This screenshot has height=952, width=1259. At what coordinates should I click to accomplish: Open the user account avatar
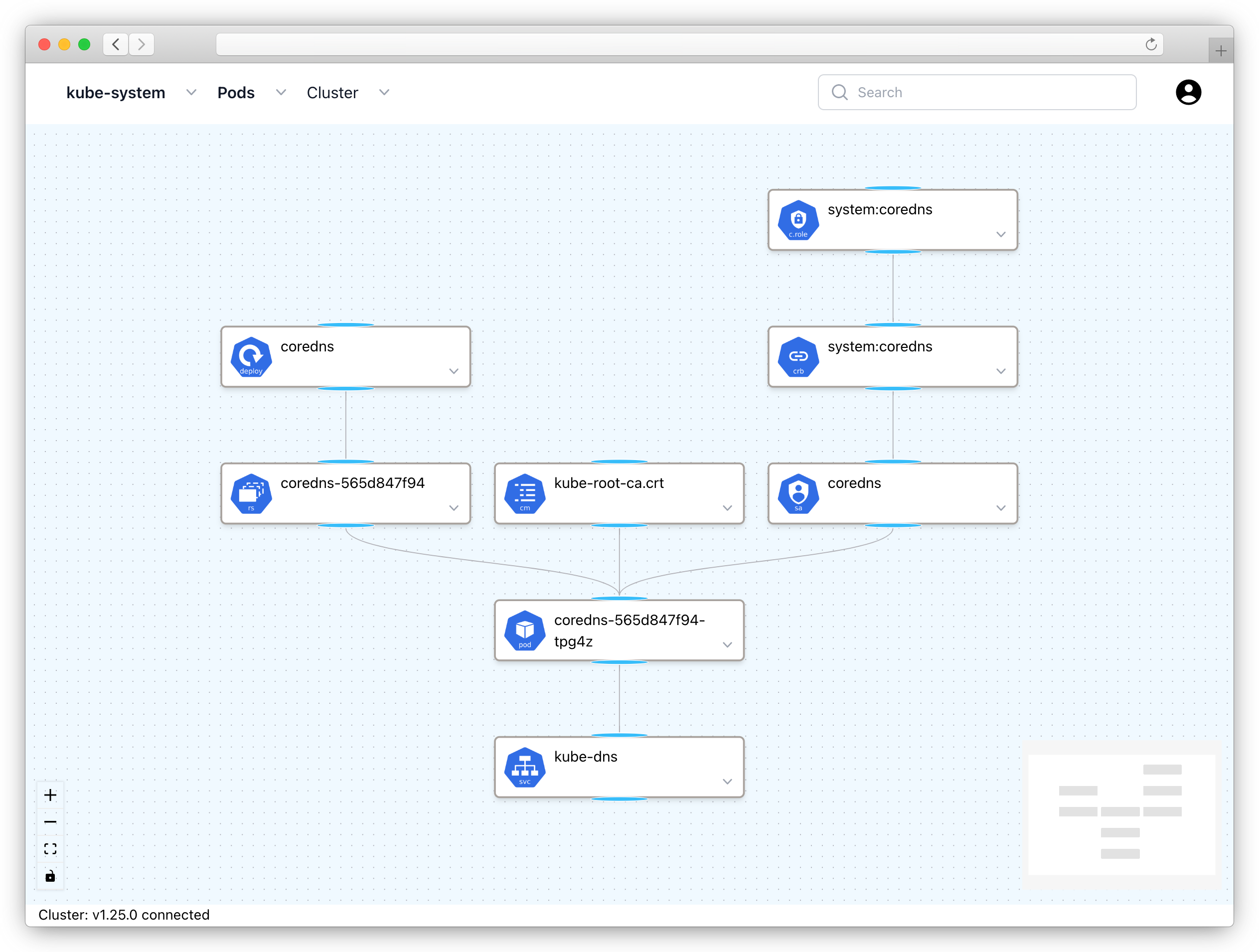click(x=1188, y=92)
